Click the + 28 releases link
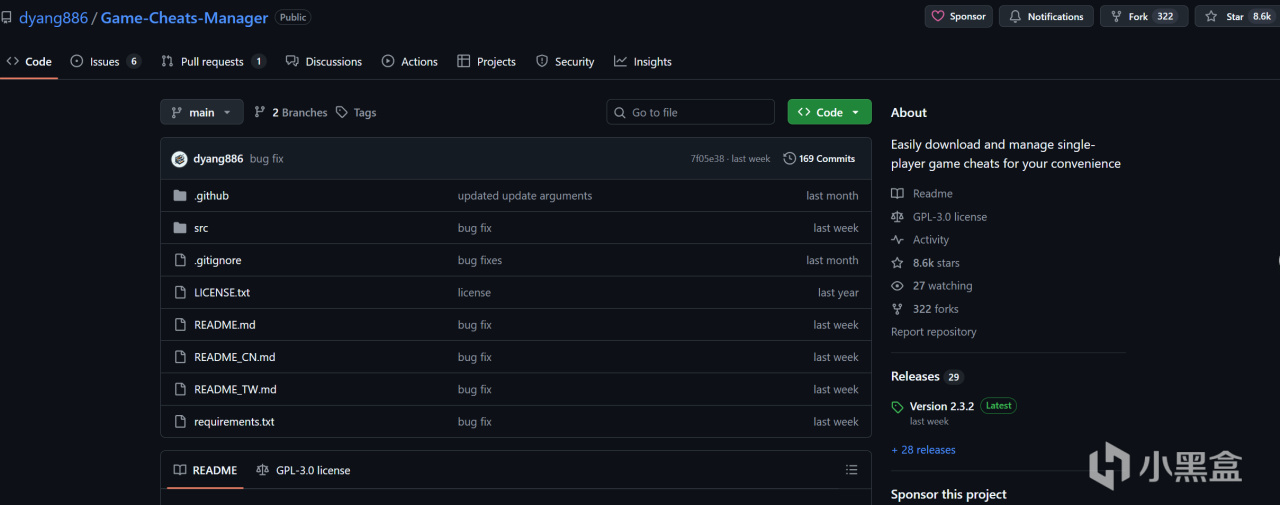1280x505 pixels. [923, 450]
